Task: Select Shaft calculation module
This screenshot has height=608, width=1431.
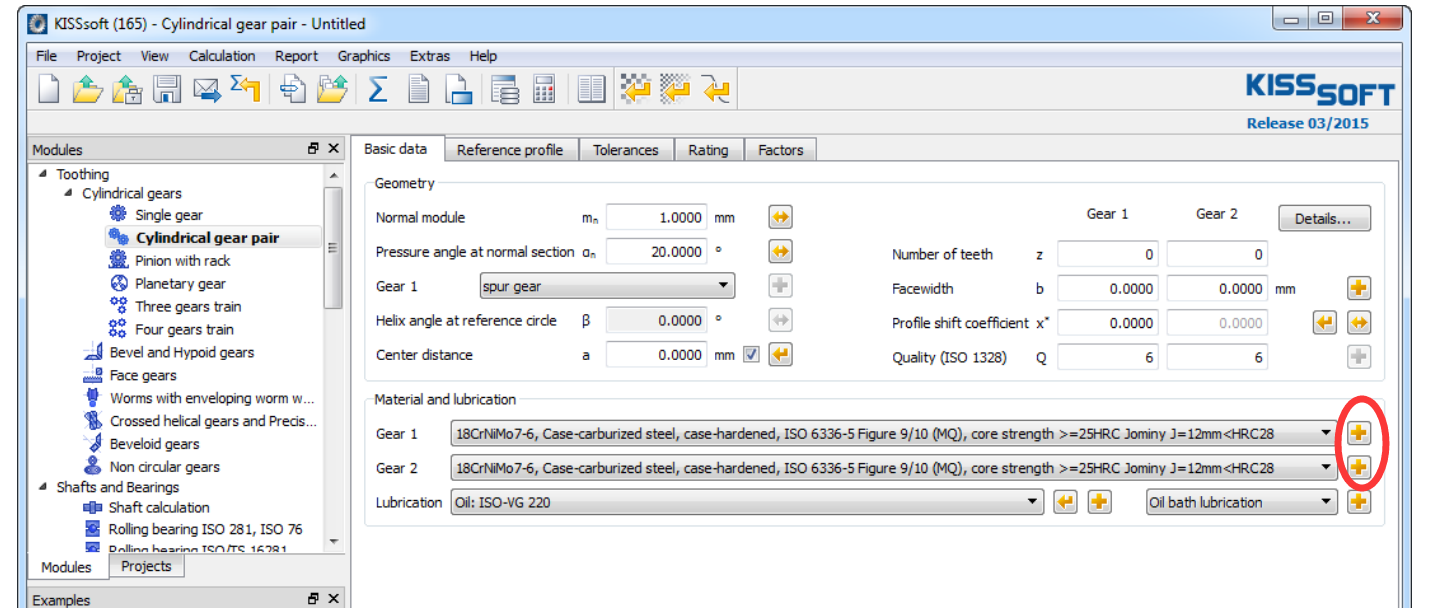Action: 158,507
